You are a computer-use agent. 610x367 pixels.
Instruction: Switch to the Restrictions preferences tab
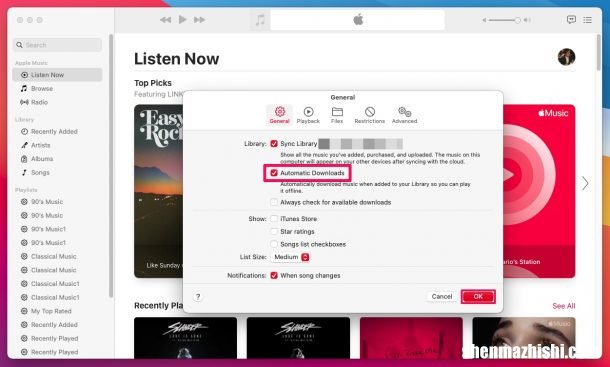click(x=370, y=115)
